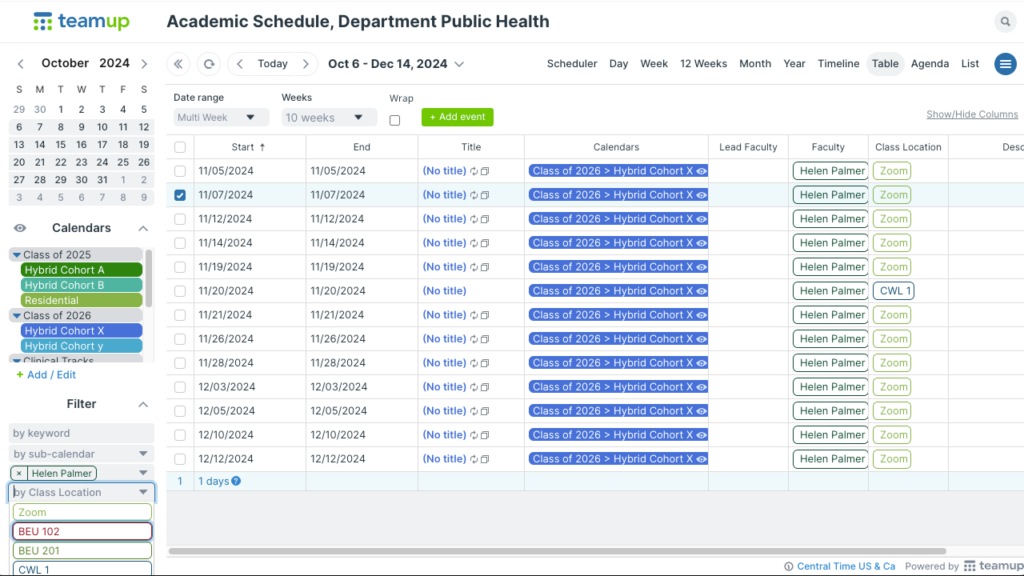Toggle Hybrid Cohort X calendar swatch

[x=82, y=331]
